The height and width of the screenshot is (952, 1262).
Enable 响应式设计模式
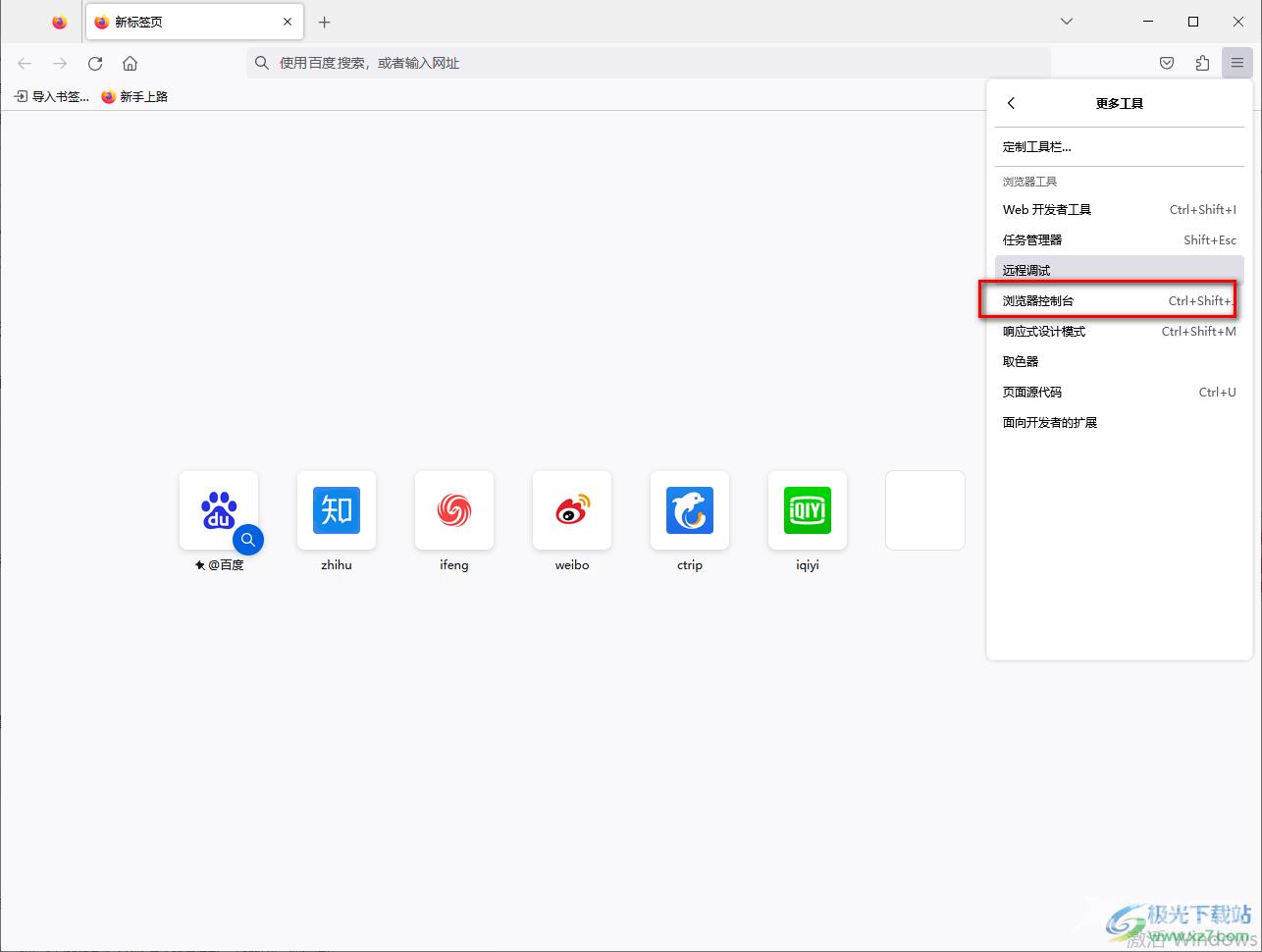pos(1120,331)
